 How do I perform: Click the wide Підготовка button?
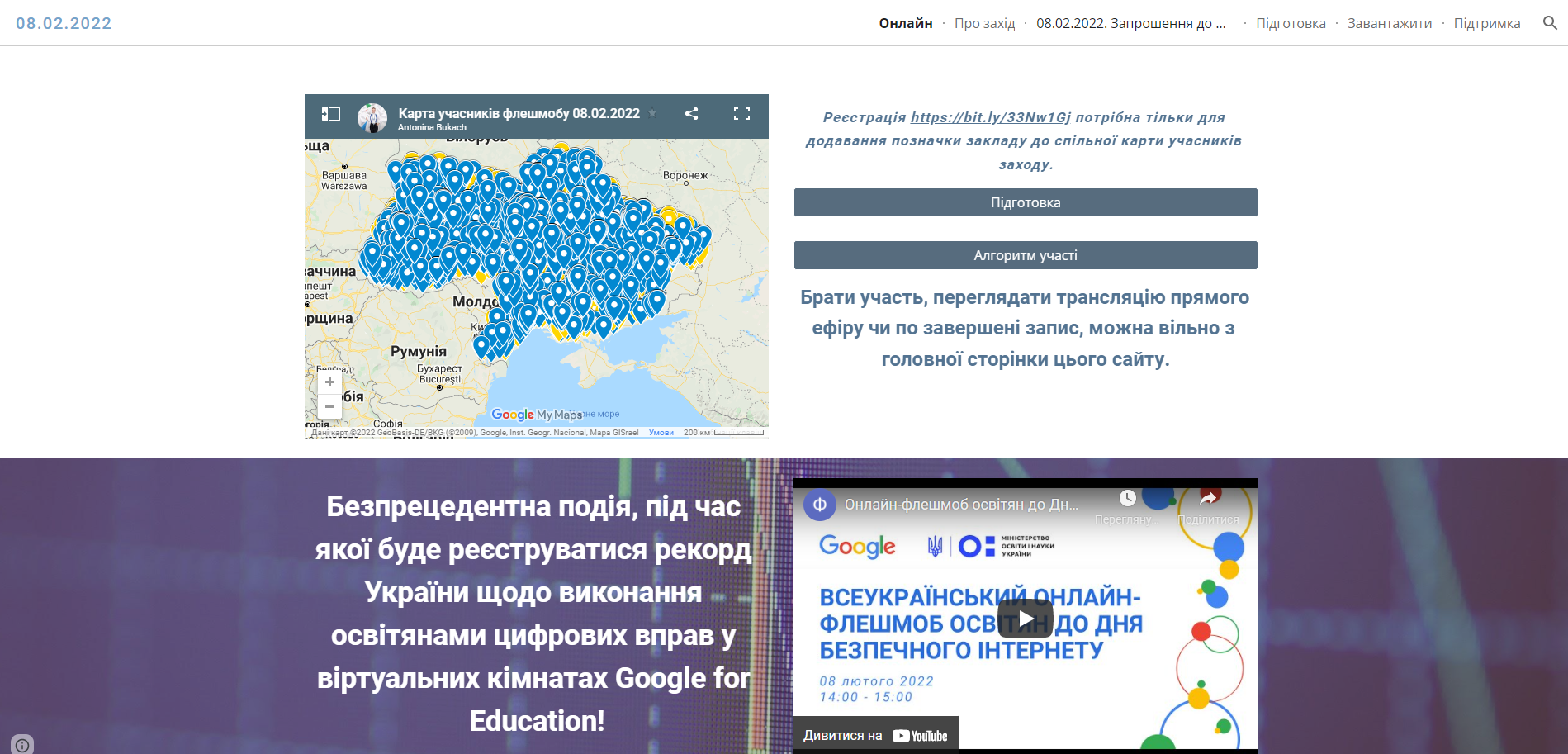tap(1026, 202)
